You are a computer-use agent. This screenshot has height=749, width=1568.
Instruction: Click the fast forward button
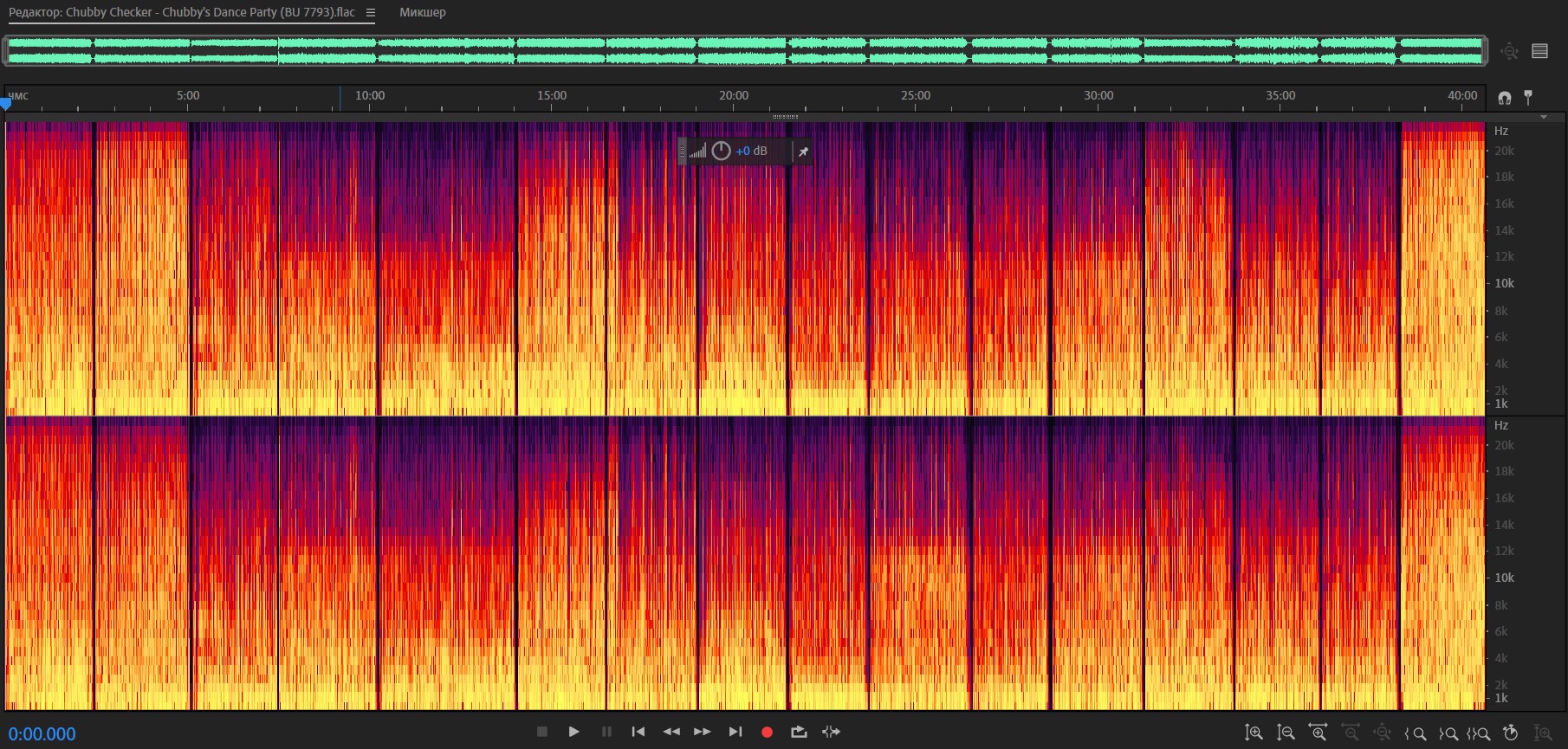(x=703, y=732)
